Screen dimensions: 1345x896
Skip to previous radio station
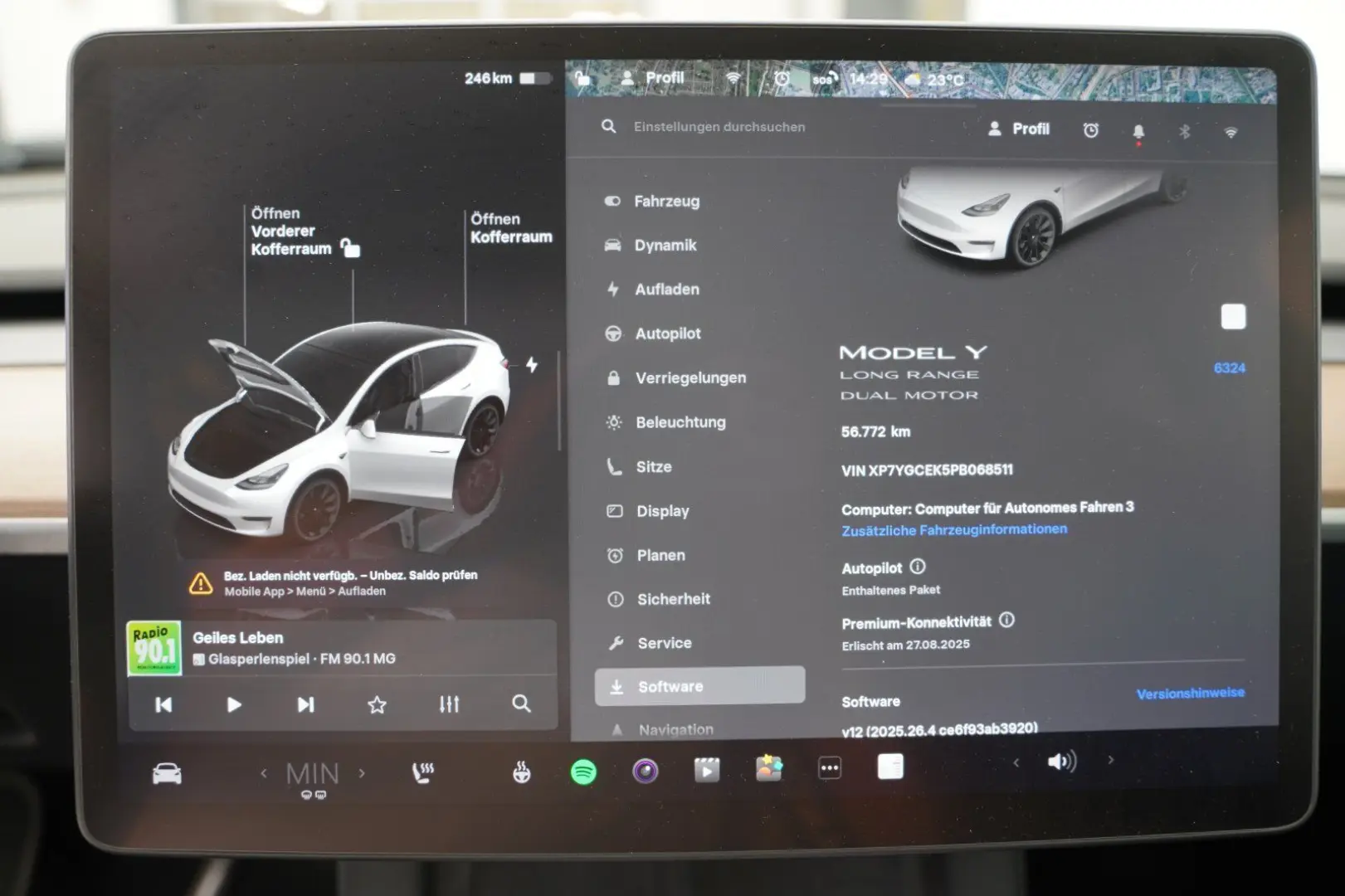[163, 705]
